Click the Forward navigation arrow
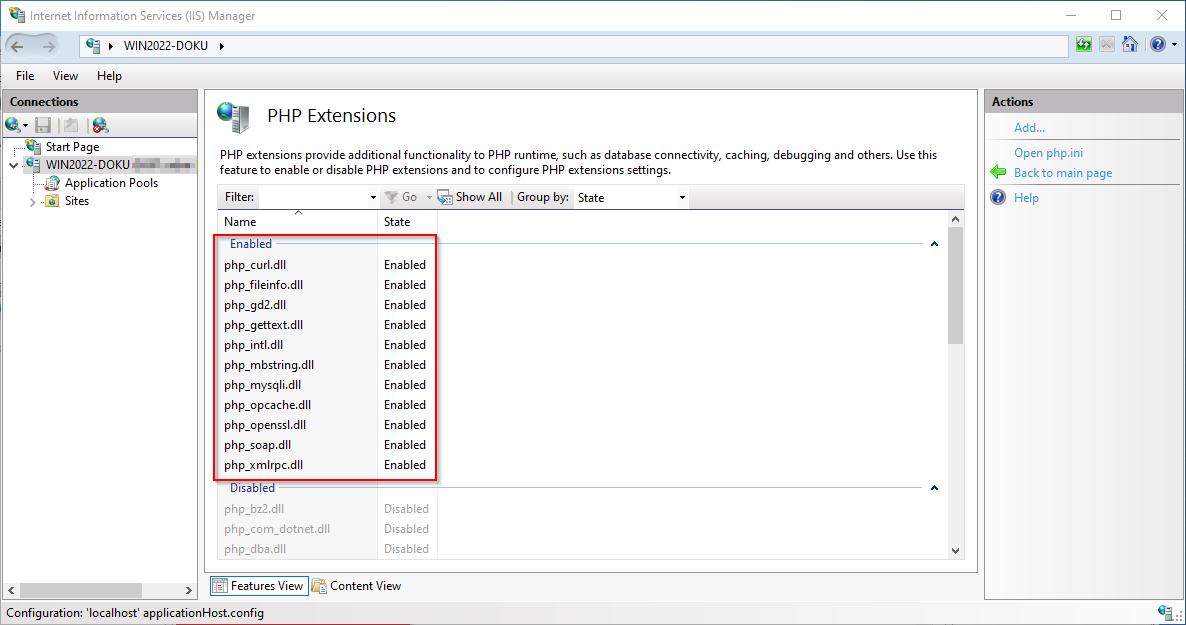The height and width of the screenshot is (625, 1186). tap(49, 47)
